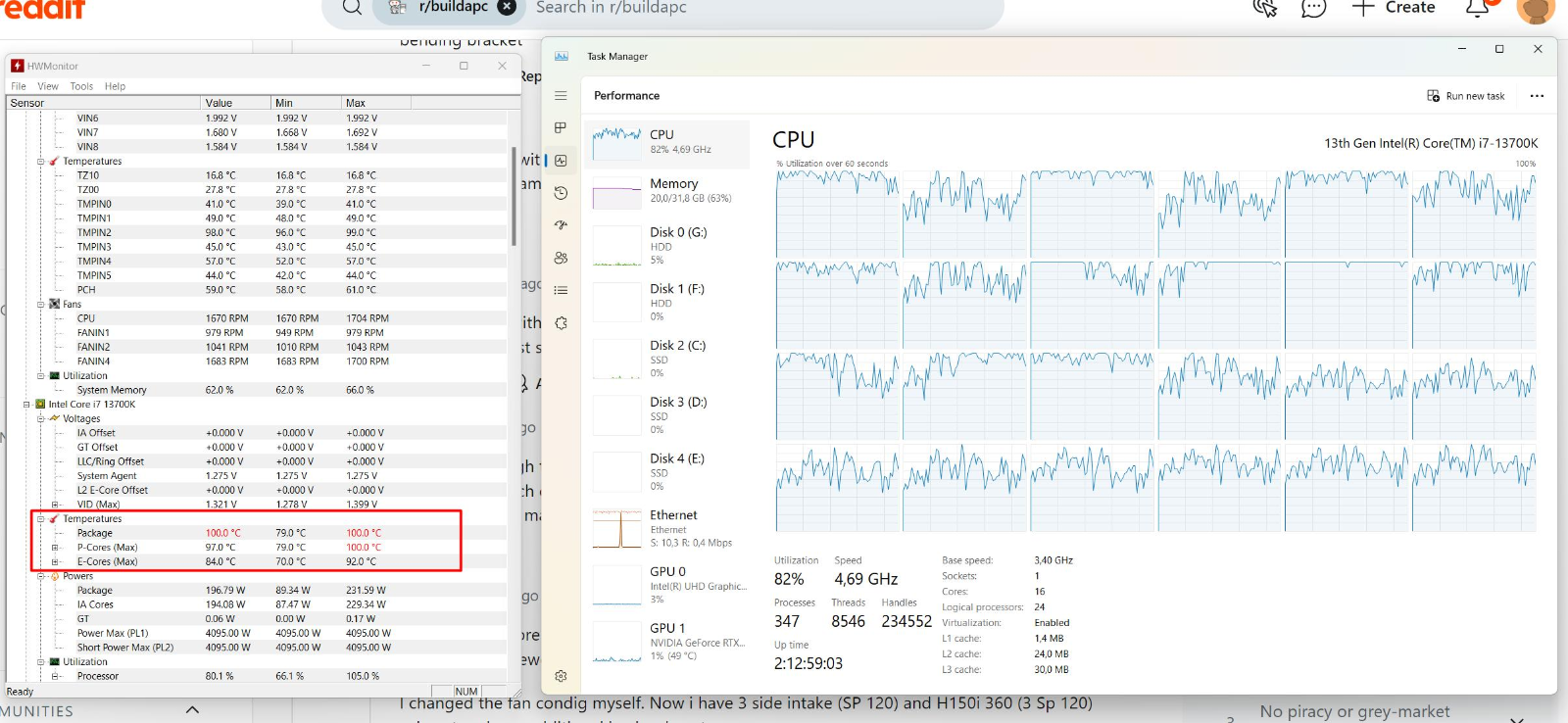Select Disk 4 (E:) in the performance list
Viewport: 1568px width, 723px height.
click(668, 472)
